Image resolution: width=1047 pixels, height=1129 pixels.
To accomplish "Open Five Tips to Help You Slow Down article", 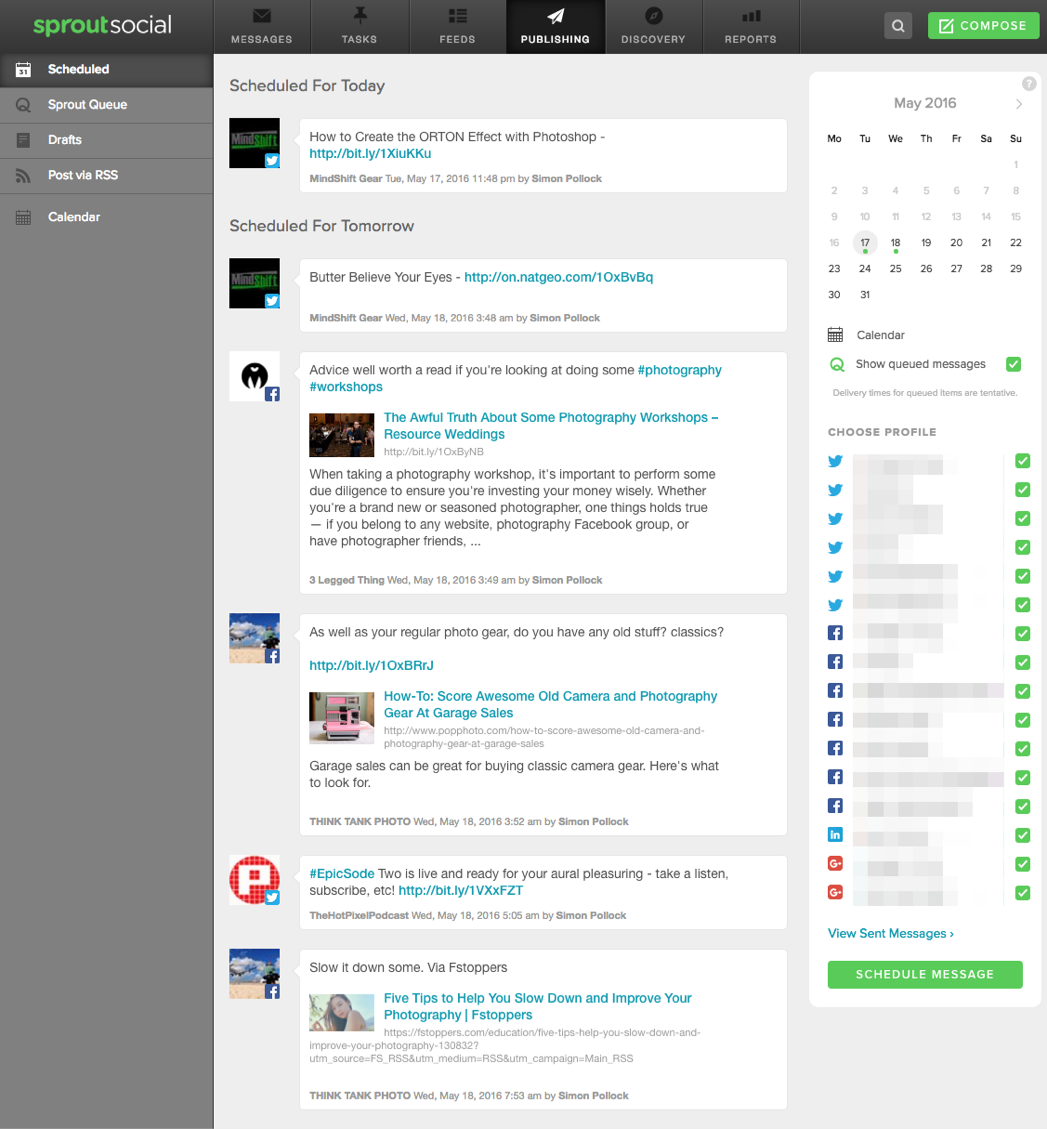I will (x=537, y=1007).
